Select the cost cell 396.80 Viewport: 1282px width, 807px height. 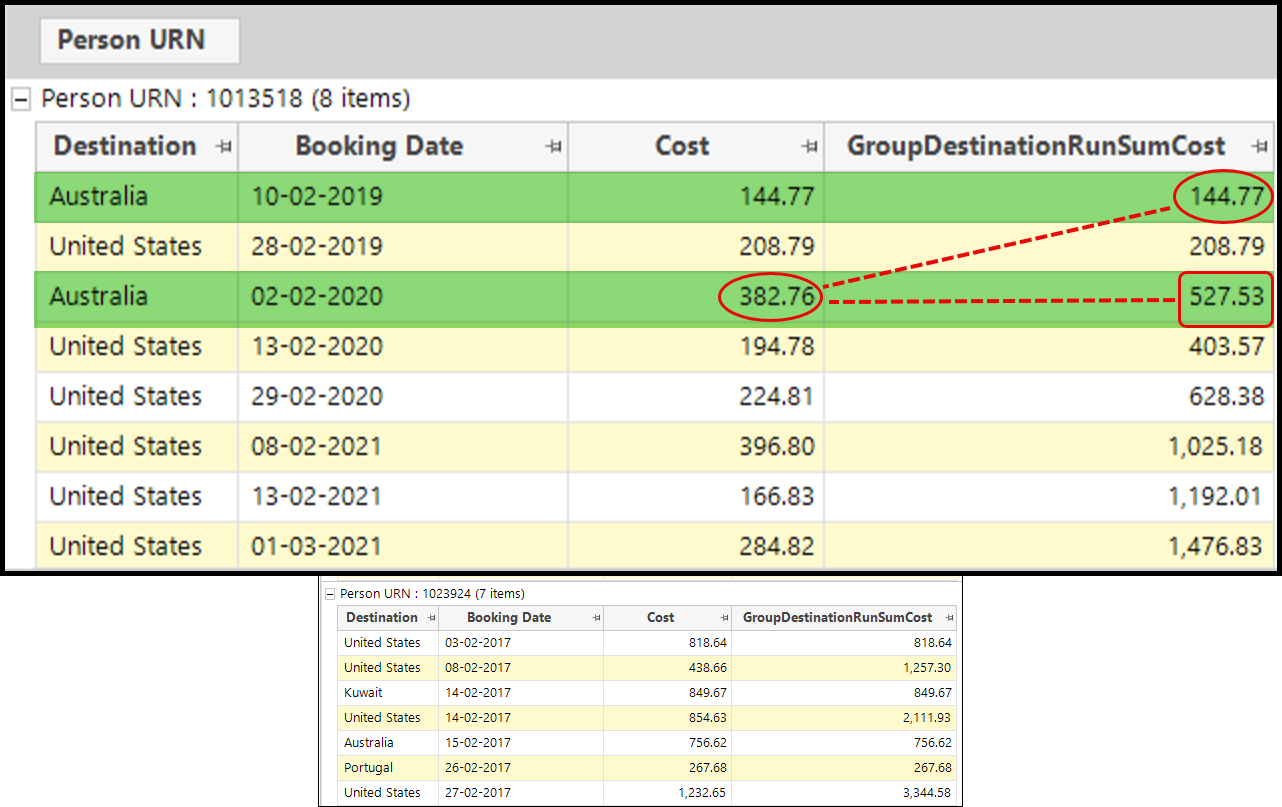click(x=696, y=447)
